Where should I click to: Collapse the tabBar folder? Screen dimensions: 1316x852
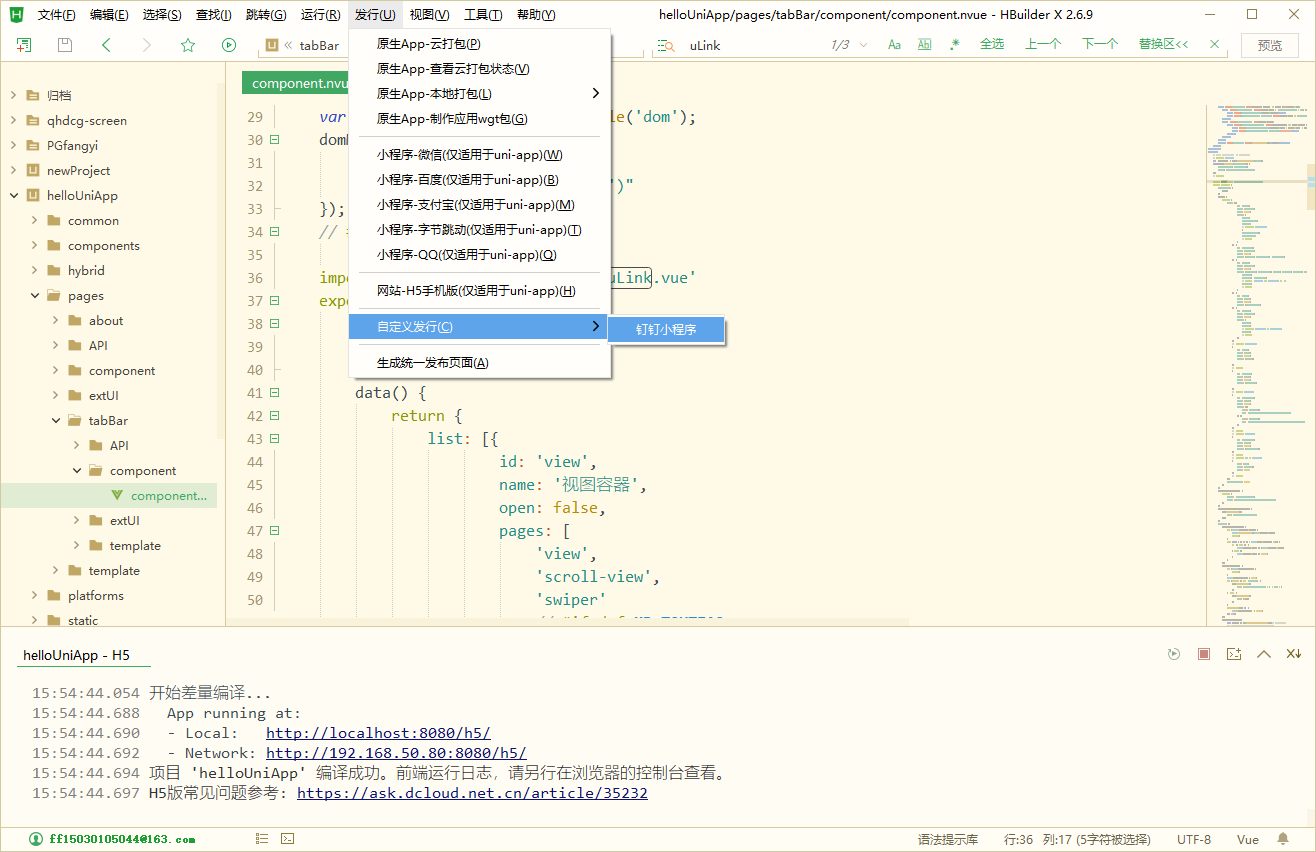(x=56, y=420)
